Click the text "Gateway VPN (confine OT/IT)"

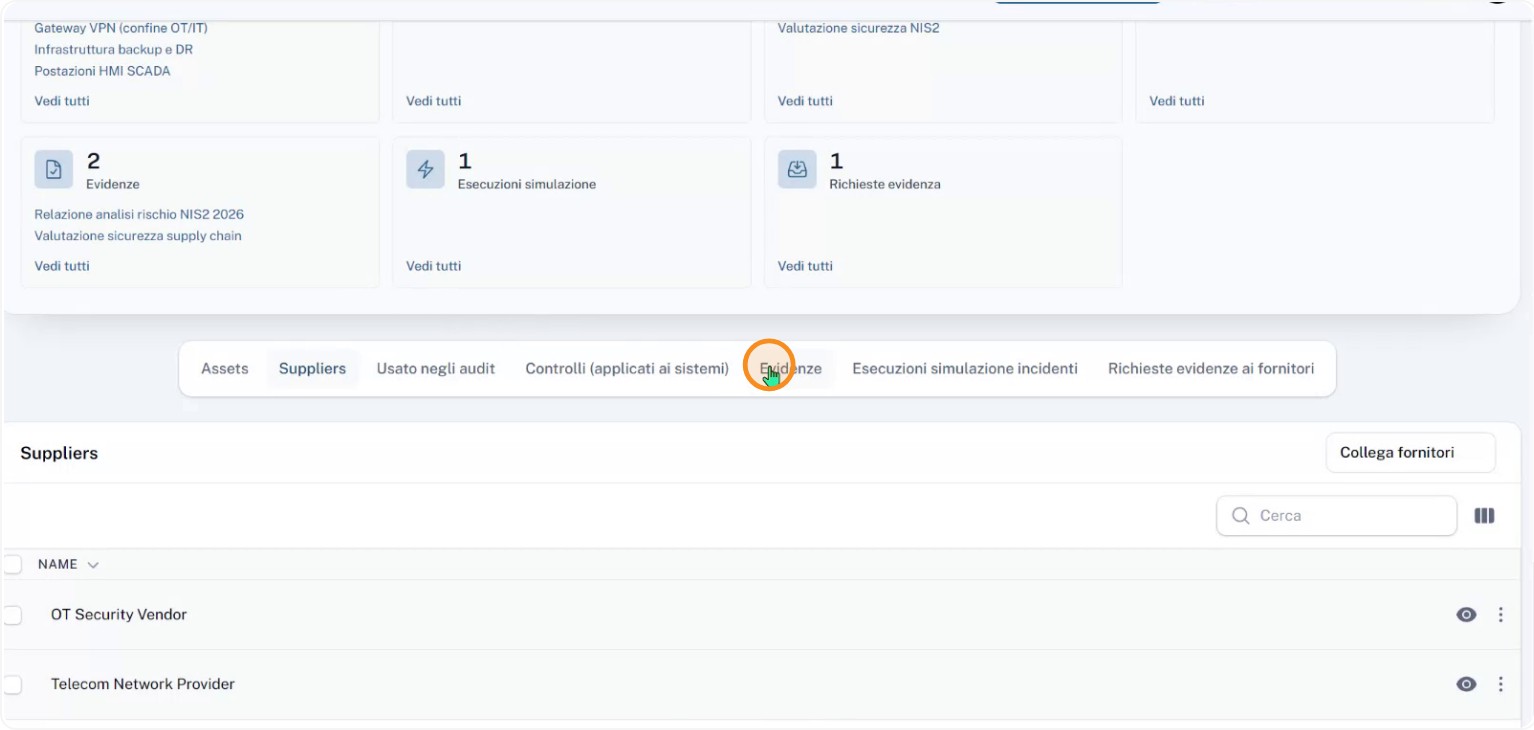121,28
